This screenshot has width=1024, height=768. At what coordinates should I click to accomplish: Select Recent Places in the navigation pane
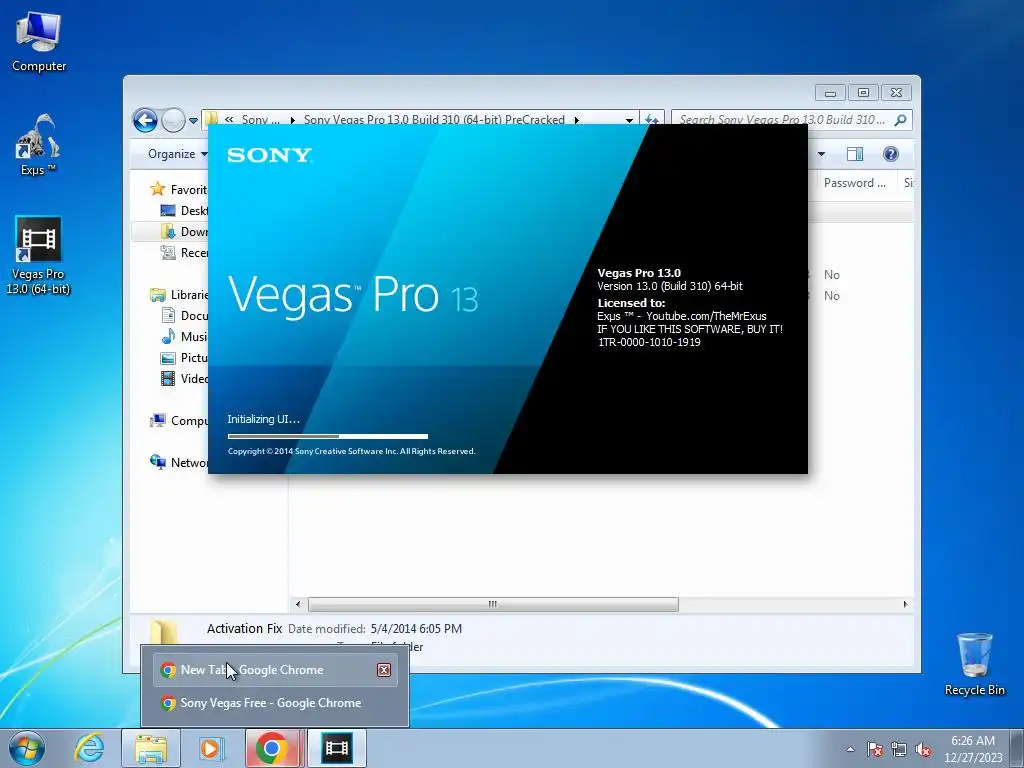[184, 253]
